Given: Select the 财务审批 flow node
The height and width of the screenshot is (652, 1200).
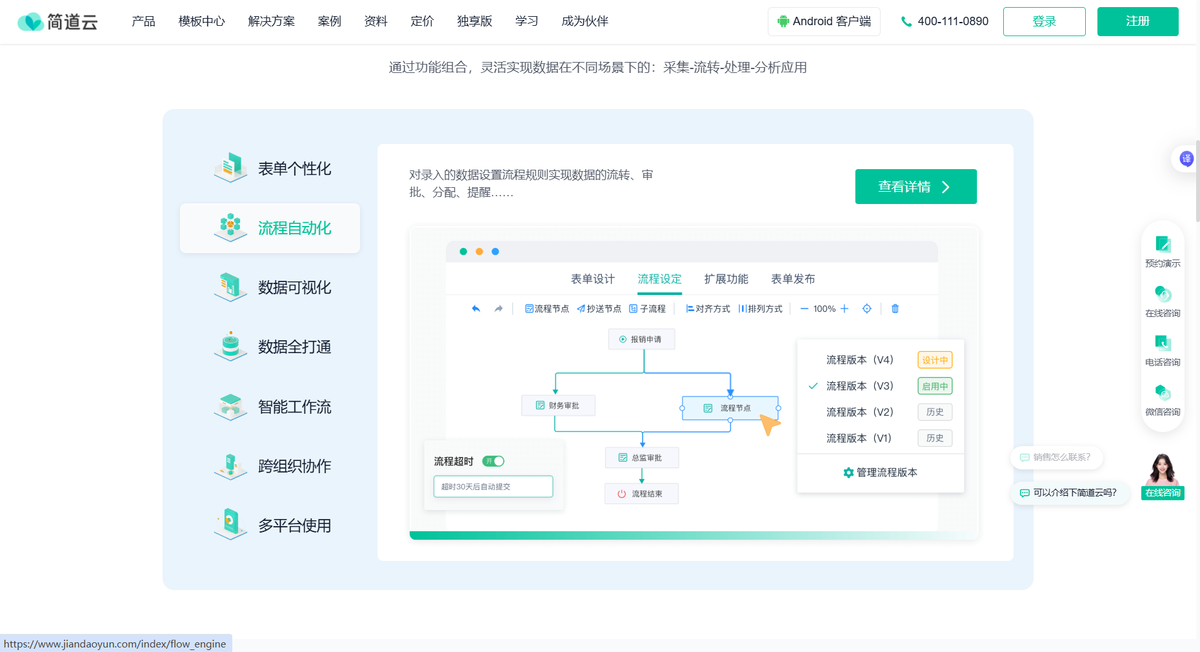Looking at the screenshot, I should 558,405.
